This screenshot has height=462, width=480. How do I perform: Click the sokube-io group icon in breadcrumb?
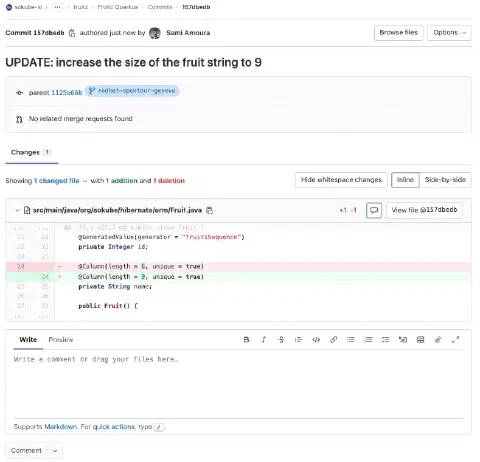click(9, 7)
